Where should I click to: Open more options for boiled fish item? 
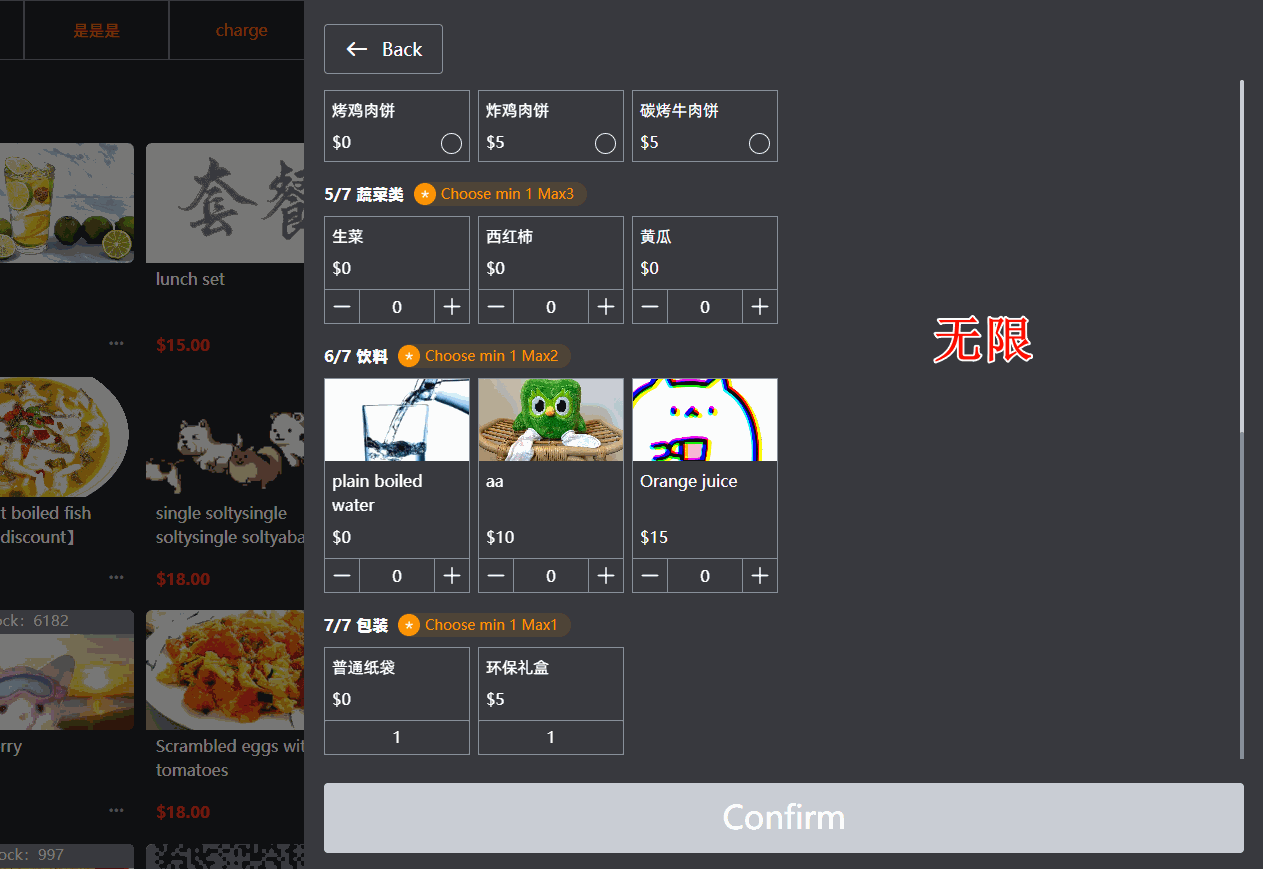(117, 577)
